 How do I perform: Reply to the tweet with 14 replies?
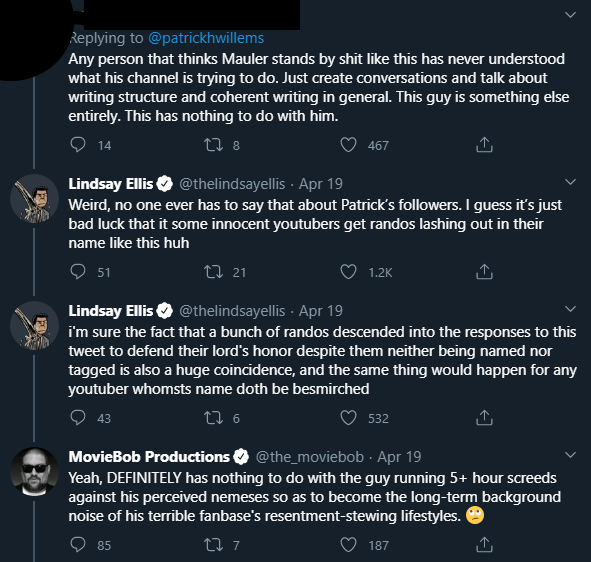(x=78, y=145)
